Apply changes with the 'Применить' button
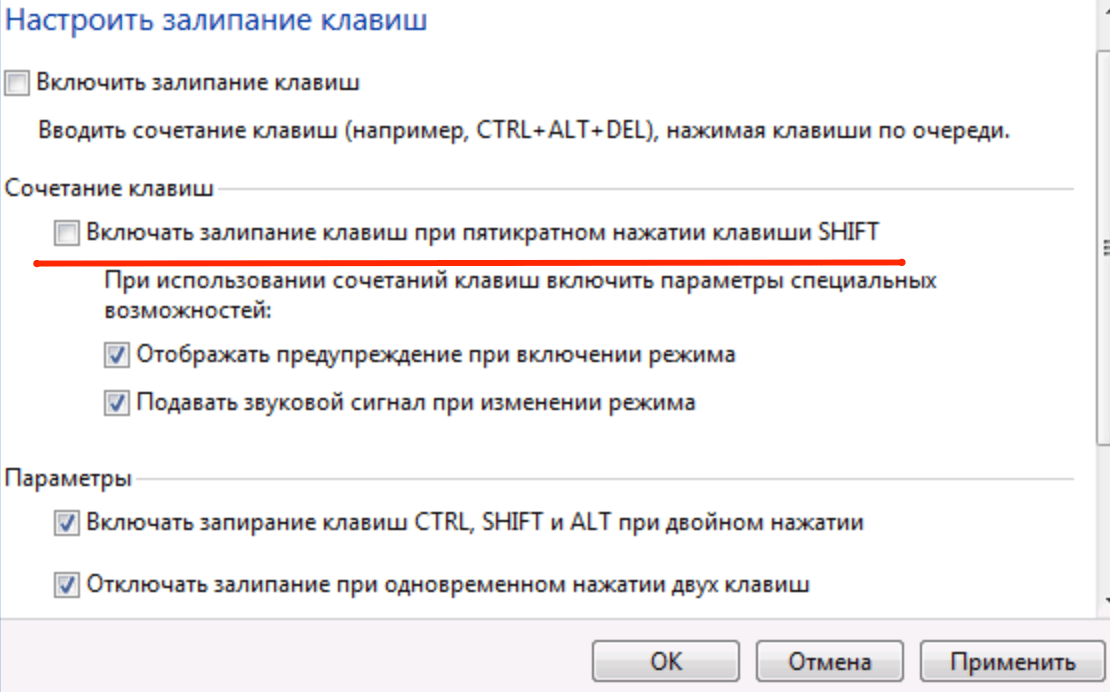This screenshot has width=1110, height=692. [x=1012, y=662]
